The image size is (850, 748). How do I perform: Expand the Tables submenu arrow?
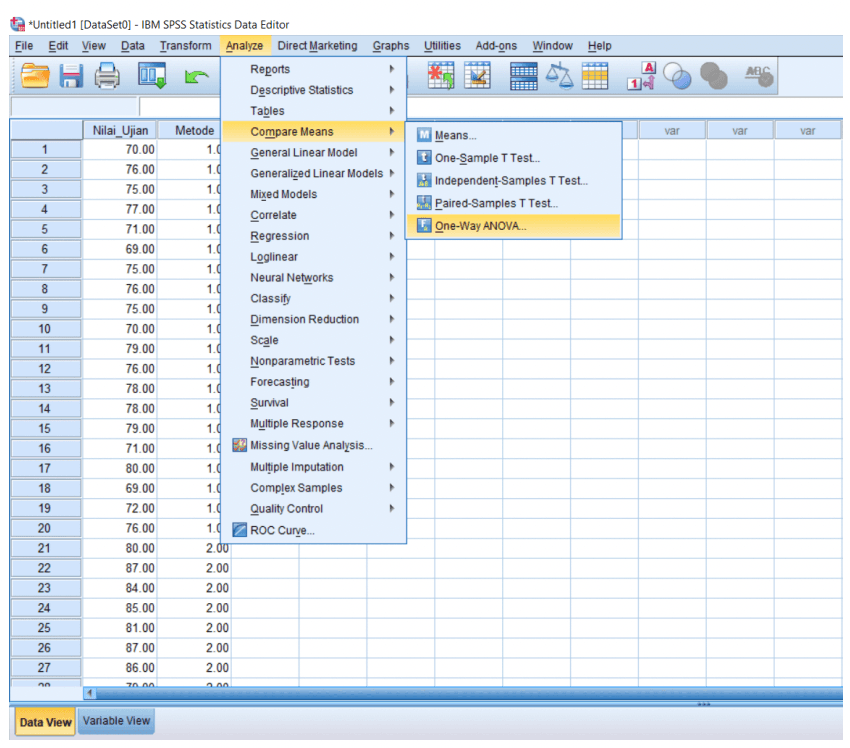[391, 111]
